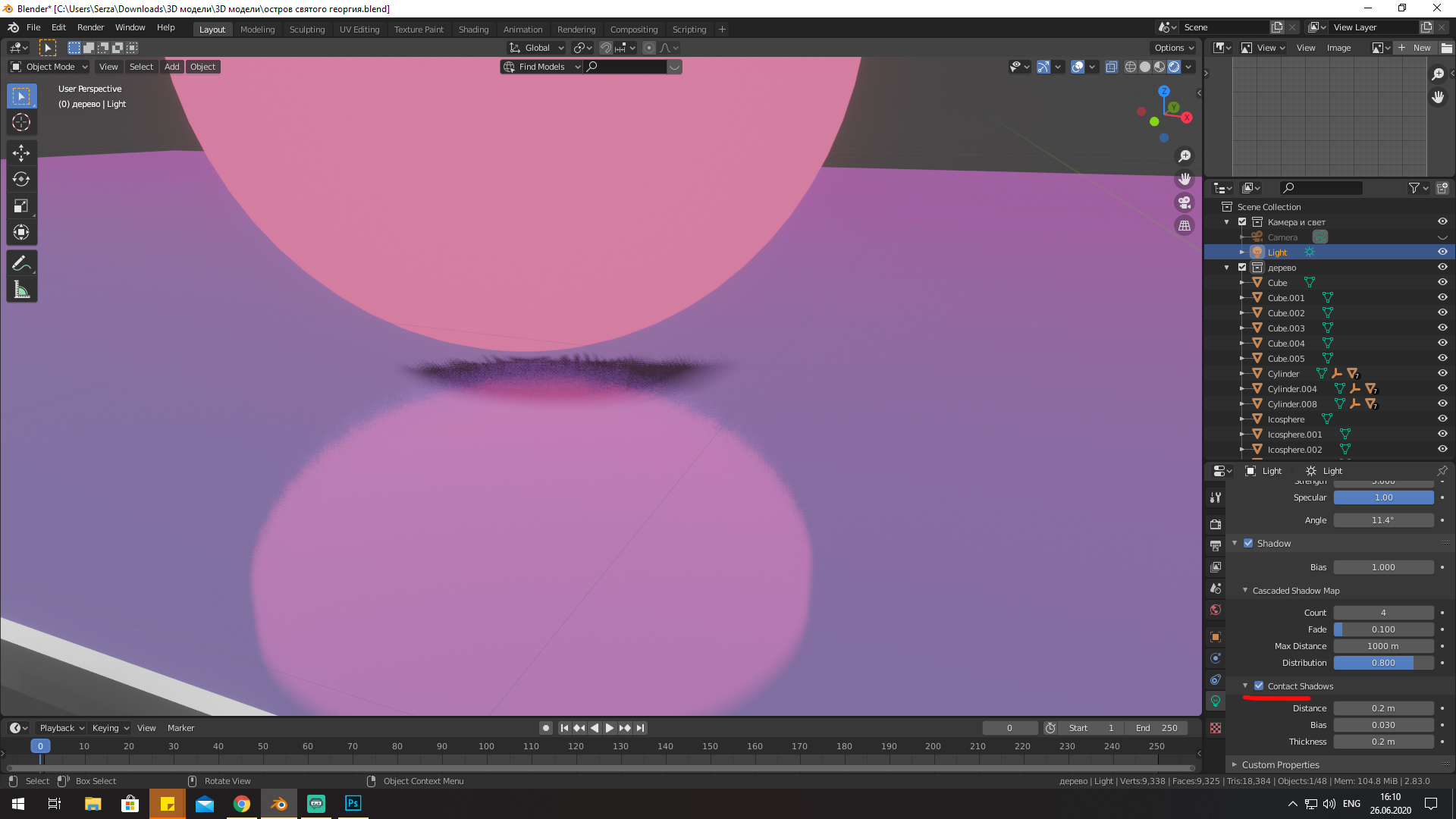Switch perspective/orthographic grid icon
1456x819 pixels.
pyautogui.click(x=1185, y=226)
